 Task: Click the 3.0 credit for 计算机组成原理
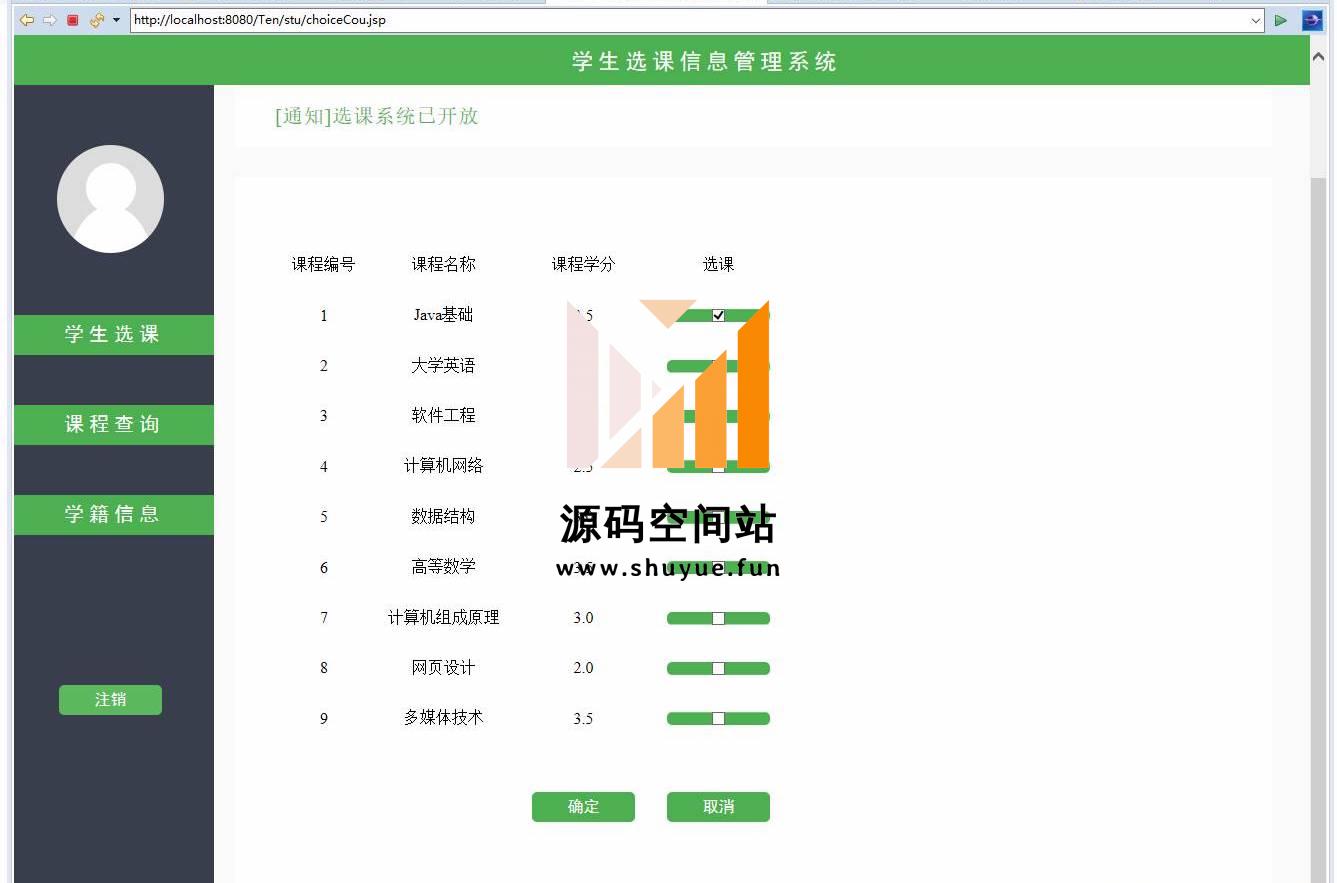coord(583,618)
